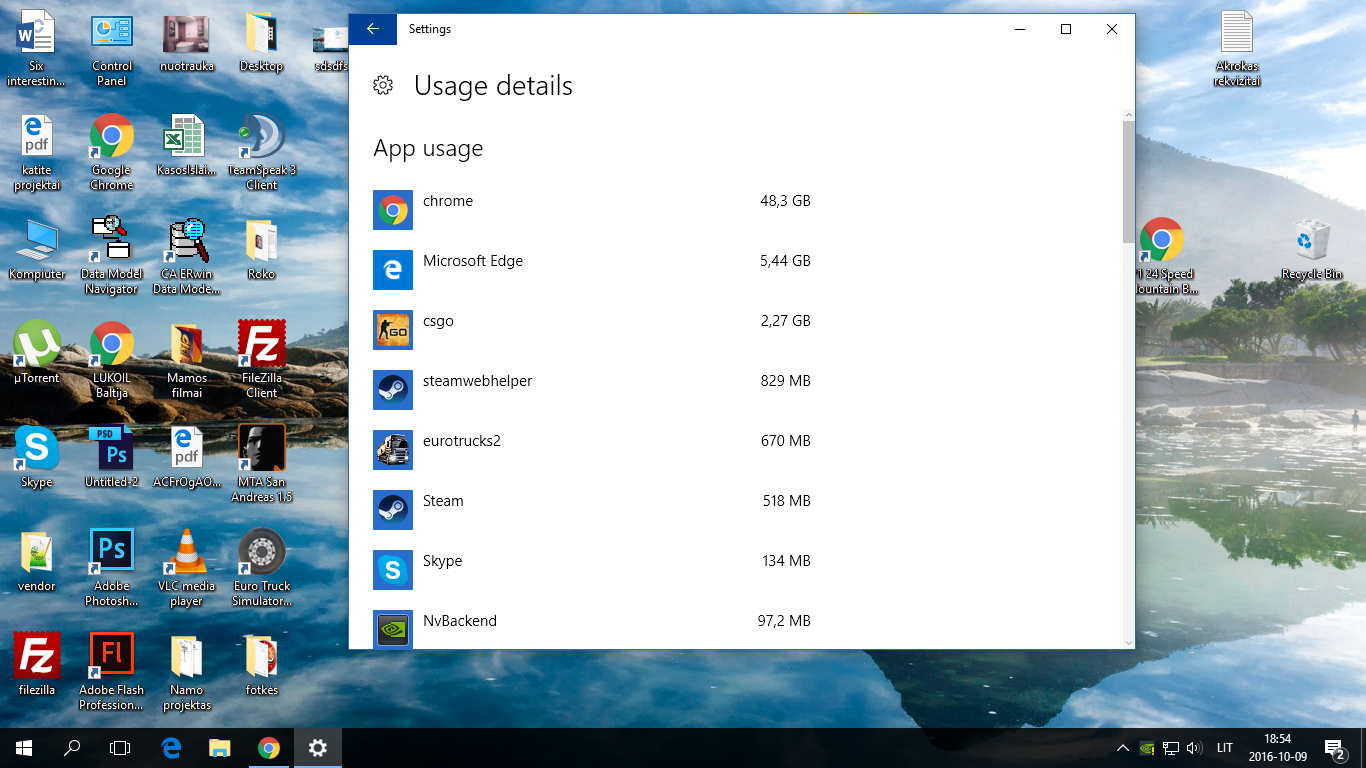Select the VLC media player desktop icon

(x=187, y=568)
